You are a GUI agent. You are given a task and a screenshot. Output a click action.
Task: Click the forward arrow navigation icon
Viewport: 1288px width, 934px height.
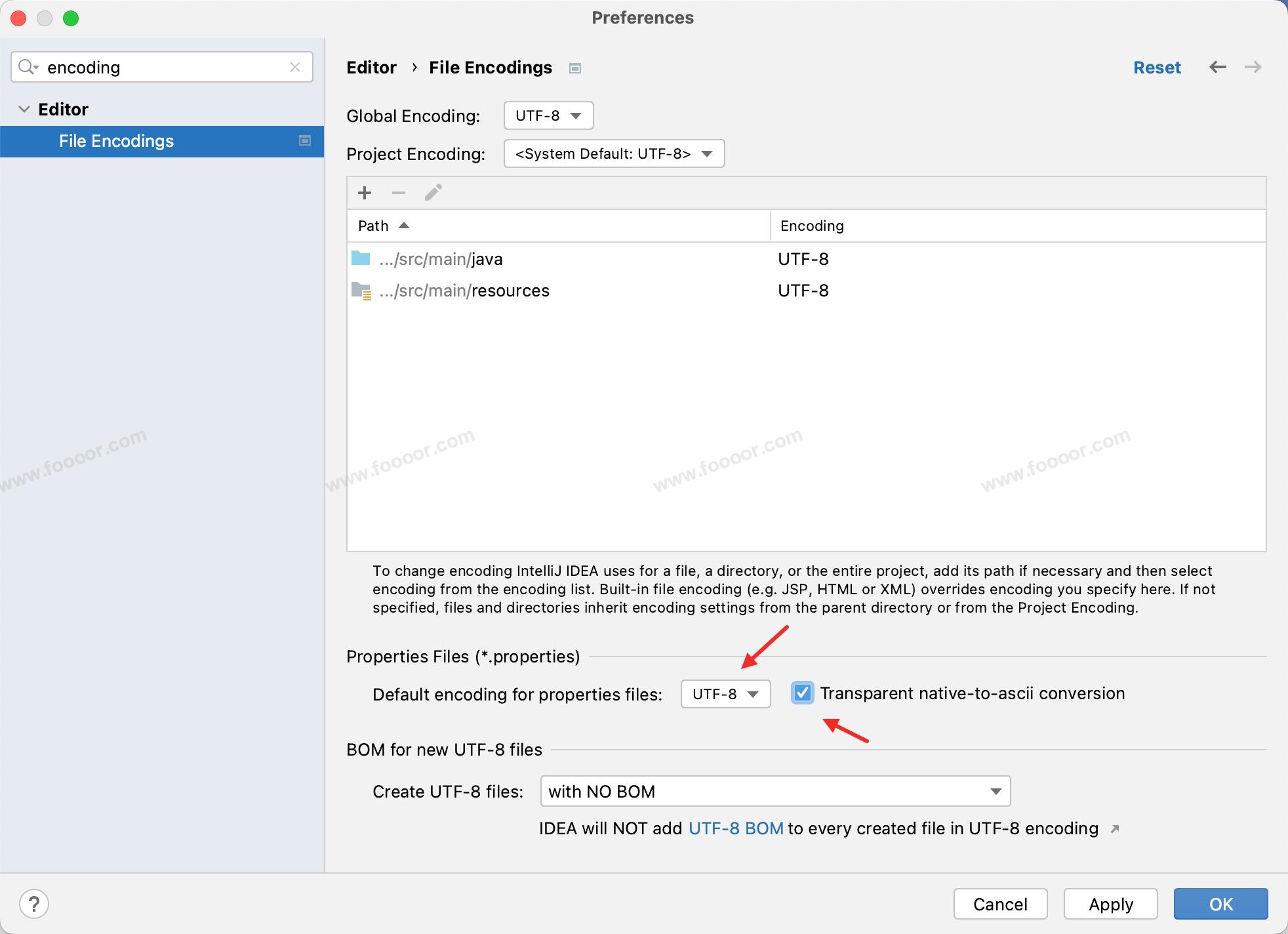click(1253, 67)
